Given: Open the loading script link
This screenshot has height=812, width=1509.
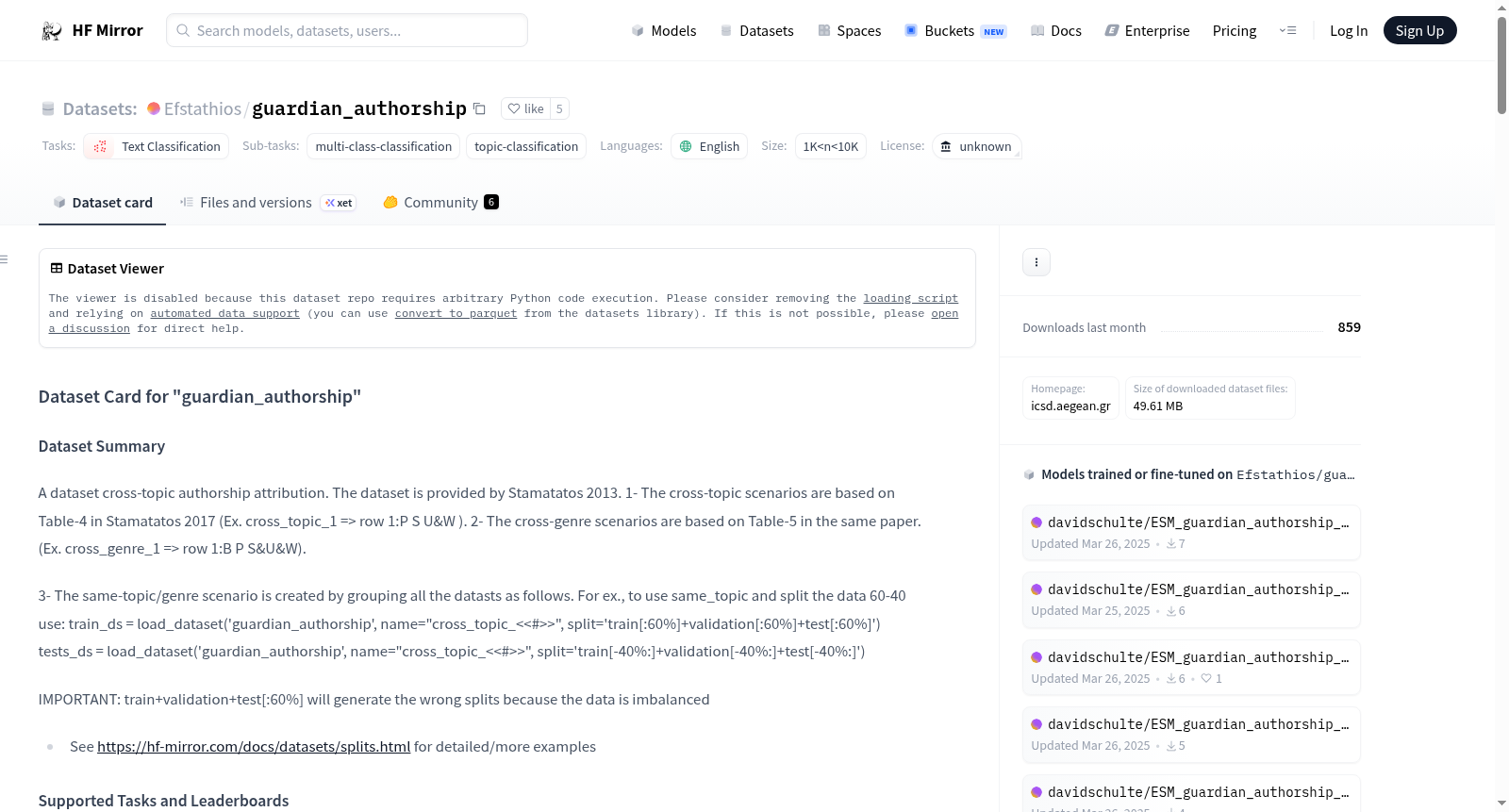Looking at the screenshot, I should point(911,298).
